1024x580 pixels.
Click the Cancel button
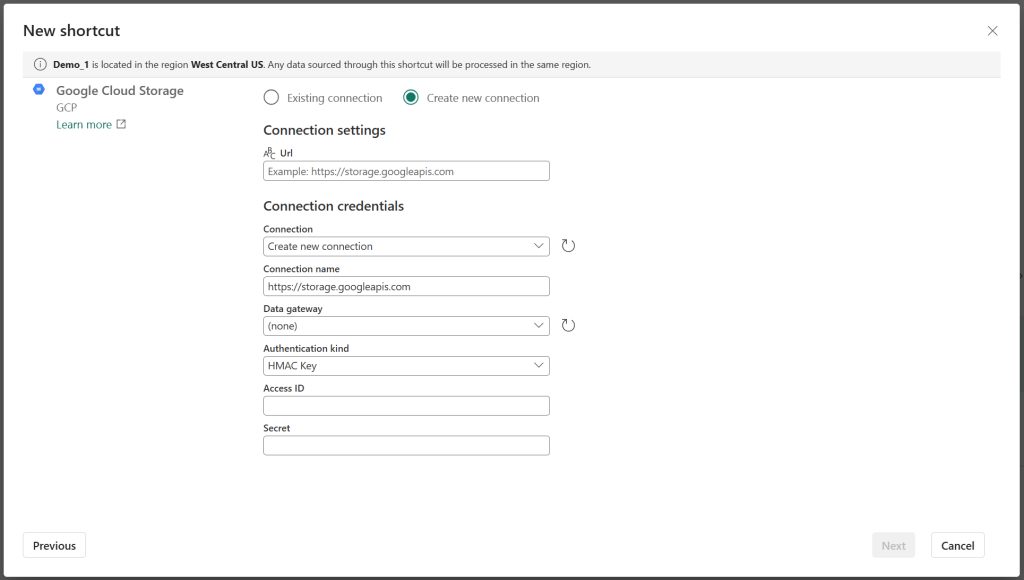coord(957,545)
